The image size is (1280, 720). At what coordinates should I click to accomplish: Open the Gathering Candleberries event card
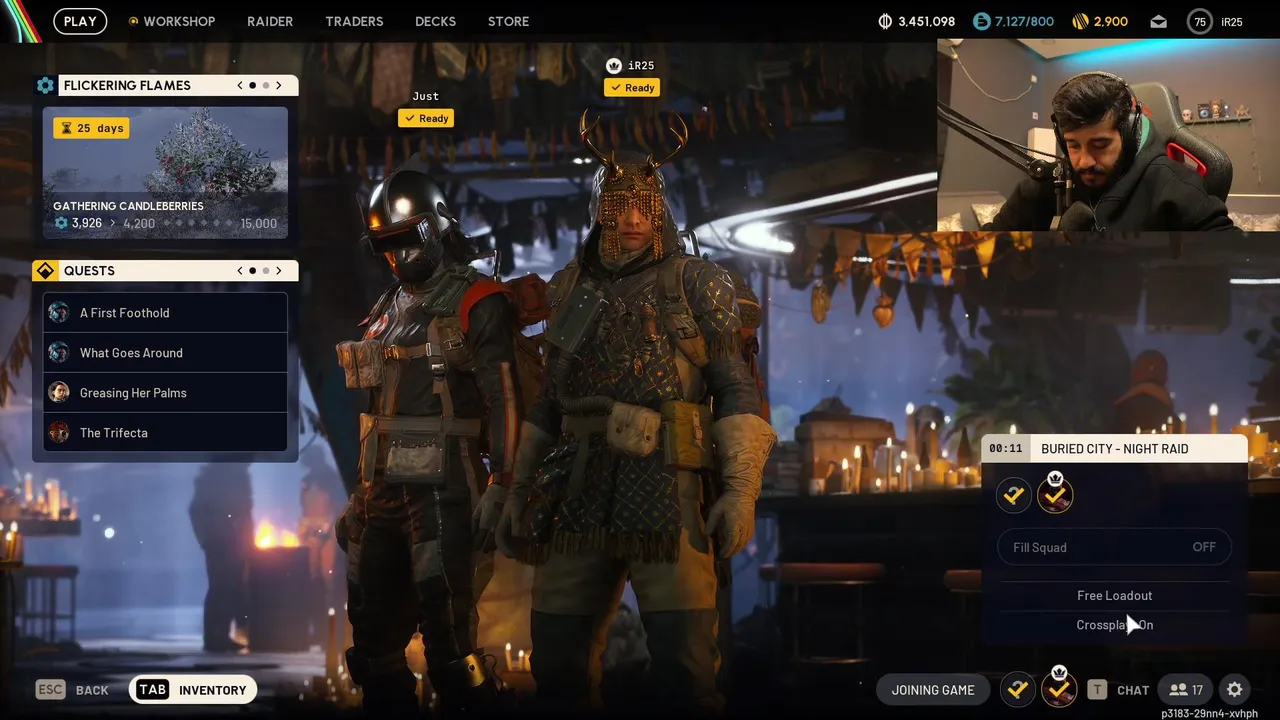pyautogui.click(x=165, y=173)
